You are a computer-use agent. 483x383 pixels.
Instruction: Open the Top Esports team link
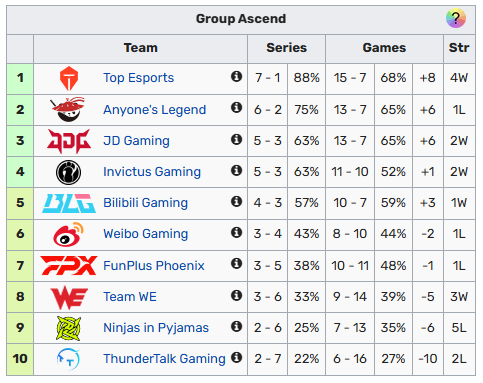(x=139, y=78)
